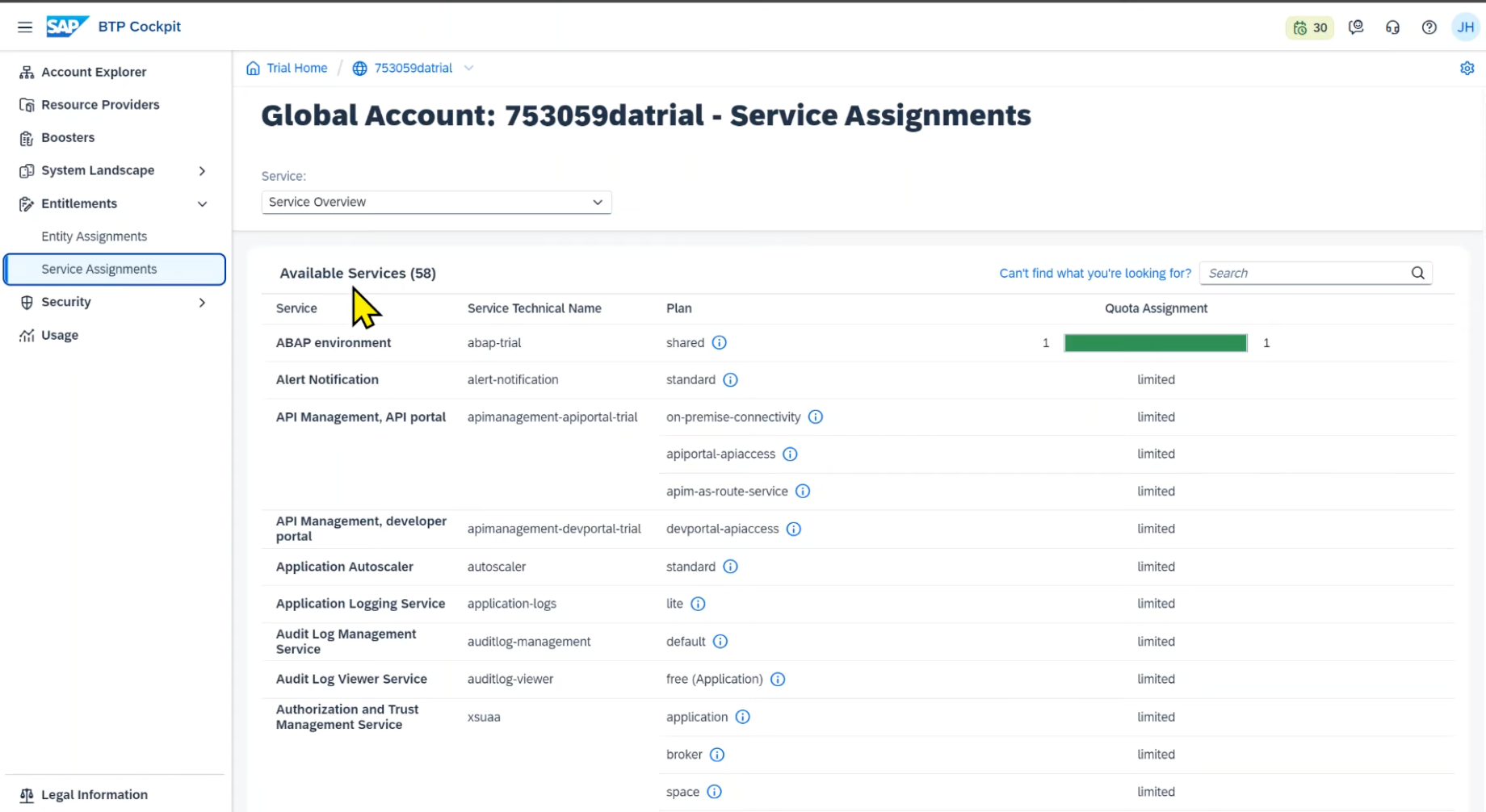Open the Service Overview dropdown

point(436,202)
